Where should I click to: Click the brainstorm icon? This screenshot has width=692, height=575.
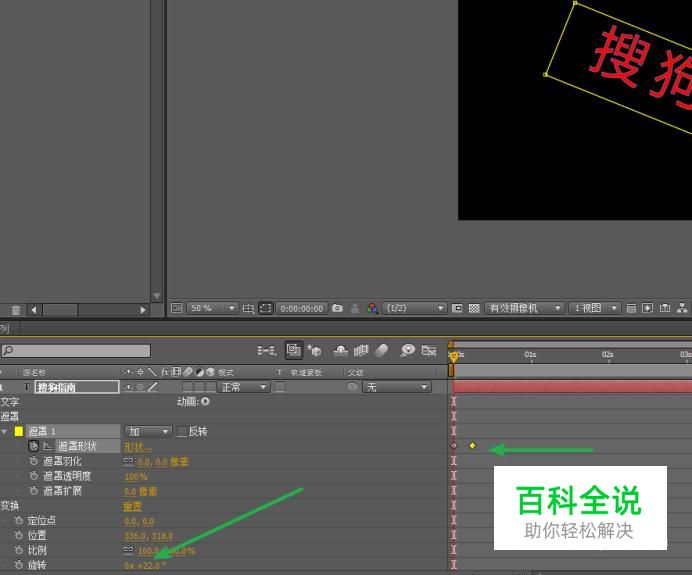click(407, 350)
